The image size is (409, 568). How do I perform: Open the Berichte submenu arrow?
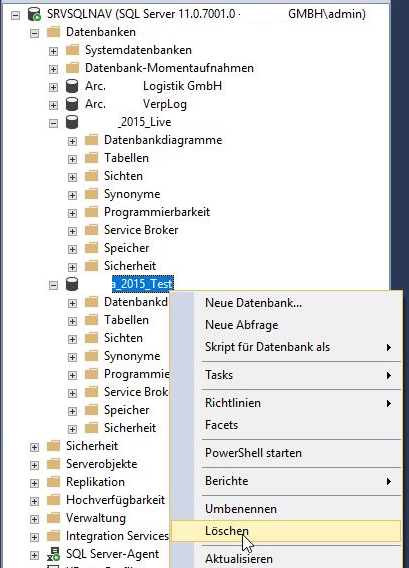(389, 481)
